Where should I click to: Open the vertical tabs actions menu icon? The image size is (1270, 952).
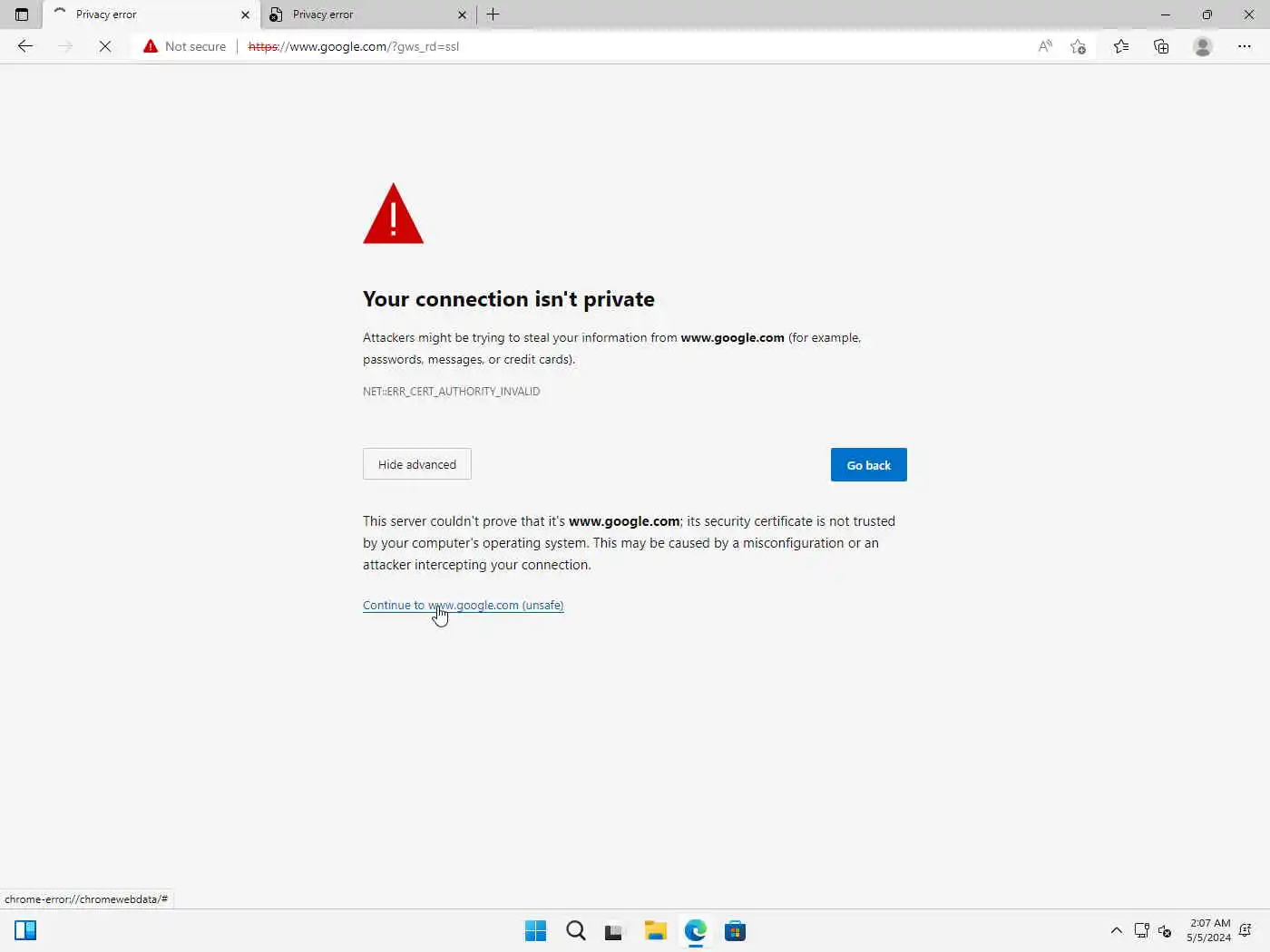pos(22,15)
